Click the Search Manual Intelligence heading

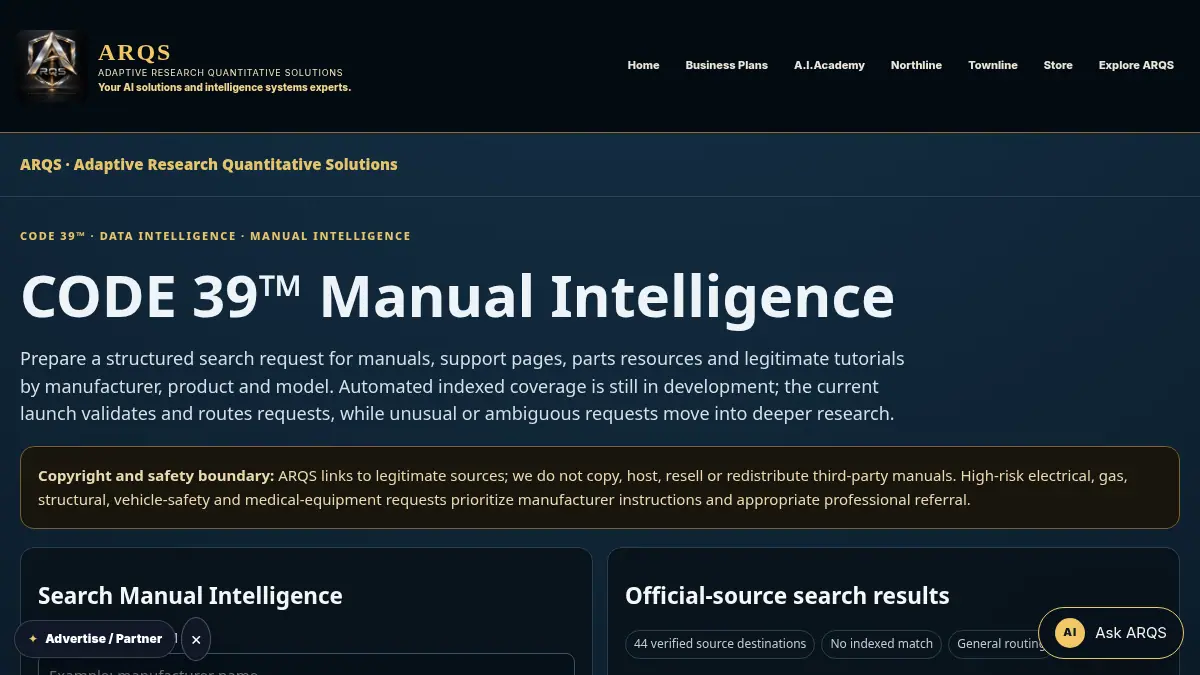click(x=190, y=596)
